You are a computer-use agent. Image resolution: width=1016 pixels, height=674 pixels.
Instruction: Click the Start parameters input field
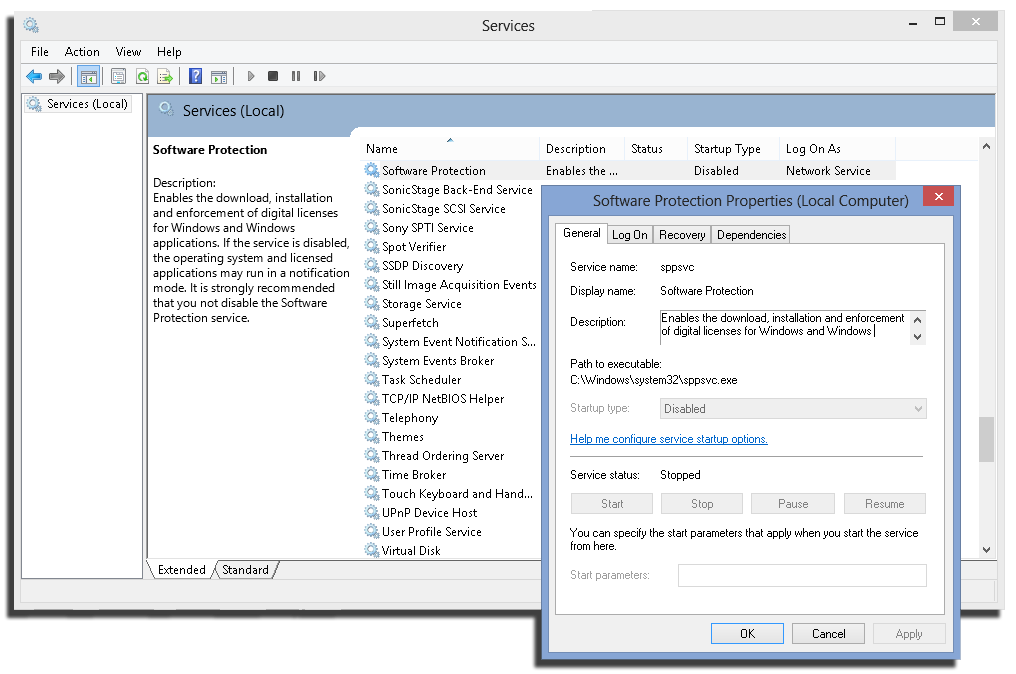[802, 575]
